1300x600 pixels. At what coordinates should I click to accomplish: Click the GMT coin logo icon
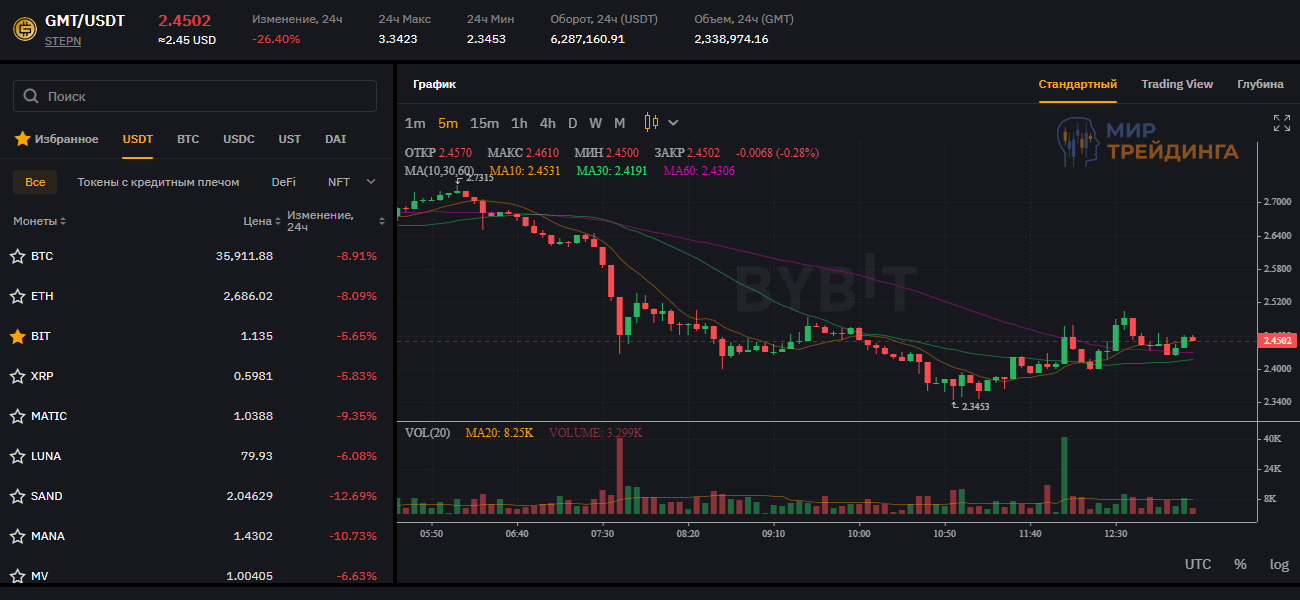pos(24,29)
